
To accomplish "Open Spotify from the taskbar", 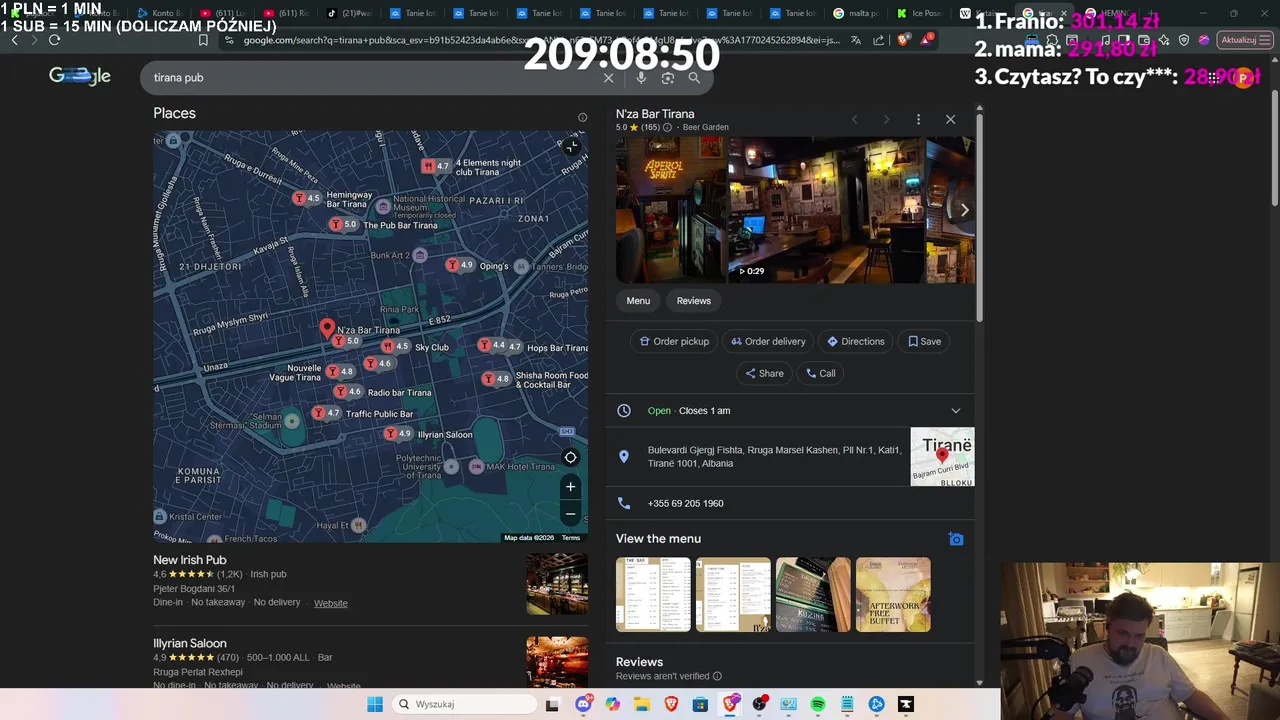I will [x=817, y=704].
